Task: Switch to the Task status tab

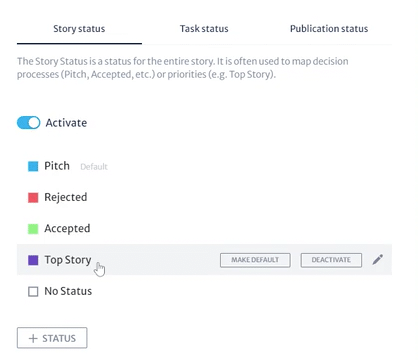Action: tap(204, 29)
